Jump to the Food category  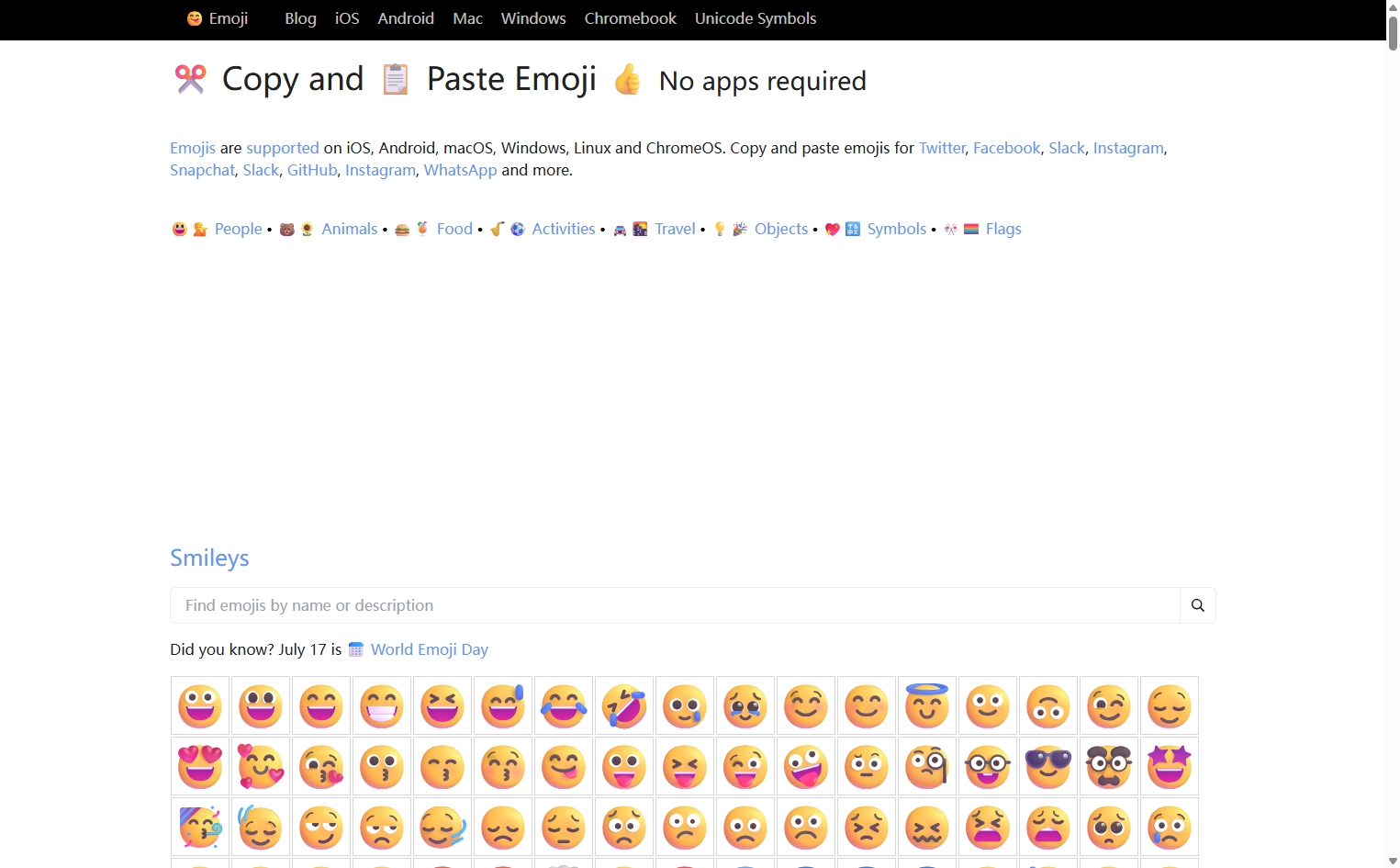pos(454,229)
